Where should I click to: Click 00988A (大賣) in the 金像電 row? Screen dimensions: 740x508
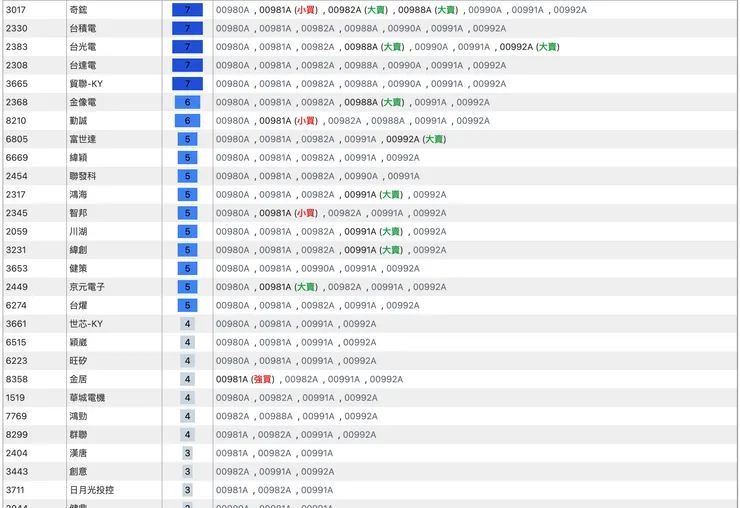pyautogui.click(x=374, y=102)
